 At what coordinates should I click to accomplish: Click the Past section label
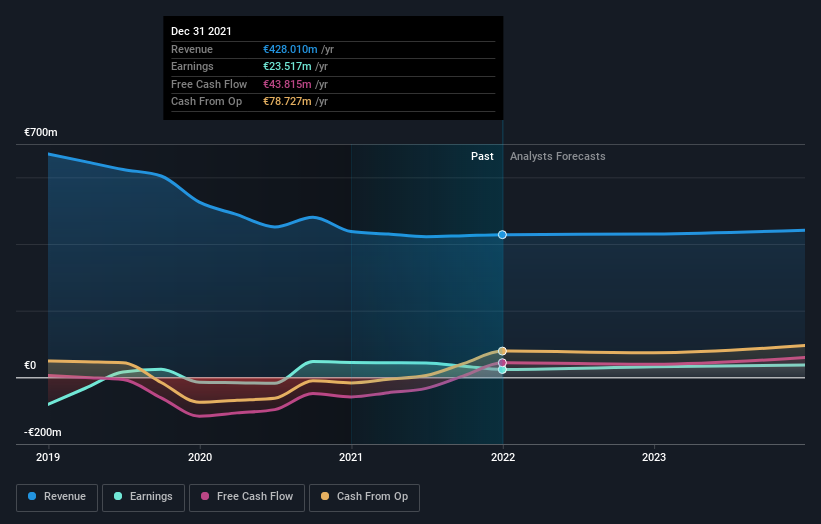tap(482, 156)
